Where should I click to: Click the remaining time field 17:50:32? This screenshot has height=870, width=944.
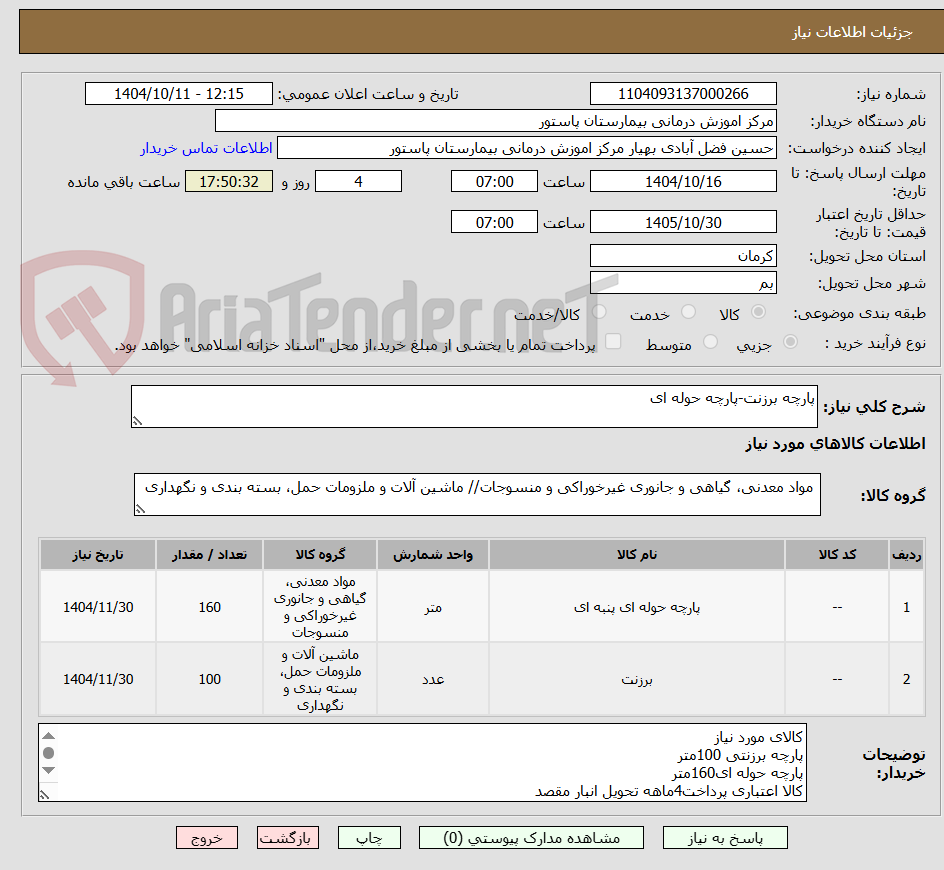tap(229, 181)
